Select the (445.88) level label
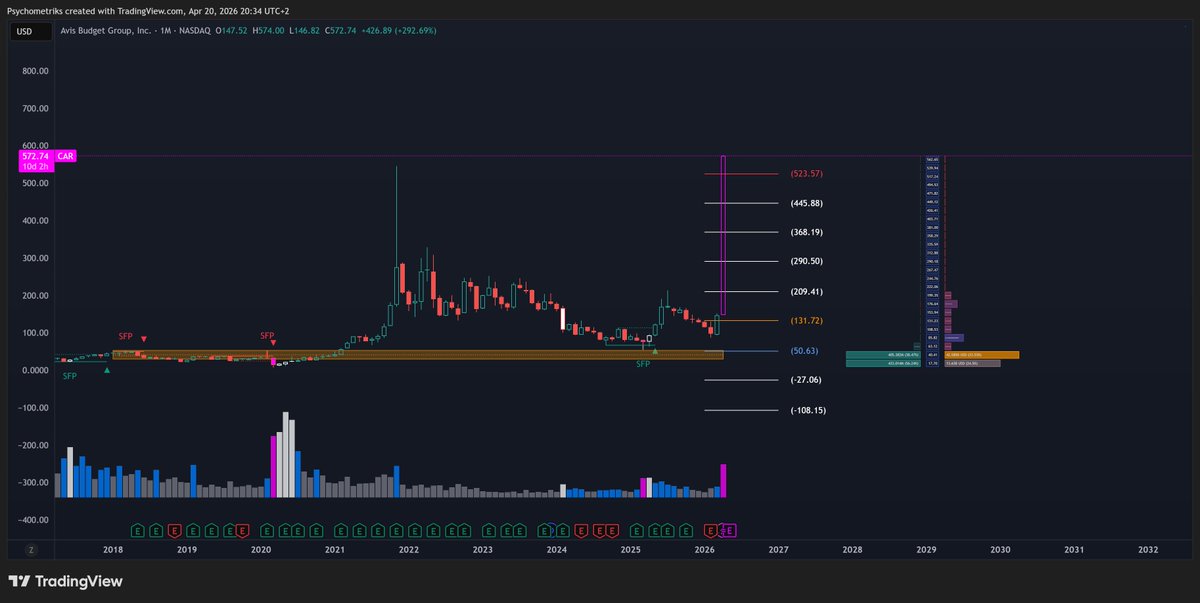This screenshot has width=1200, height=603. [807, 203]
